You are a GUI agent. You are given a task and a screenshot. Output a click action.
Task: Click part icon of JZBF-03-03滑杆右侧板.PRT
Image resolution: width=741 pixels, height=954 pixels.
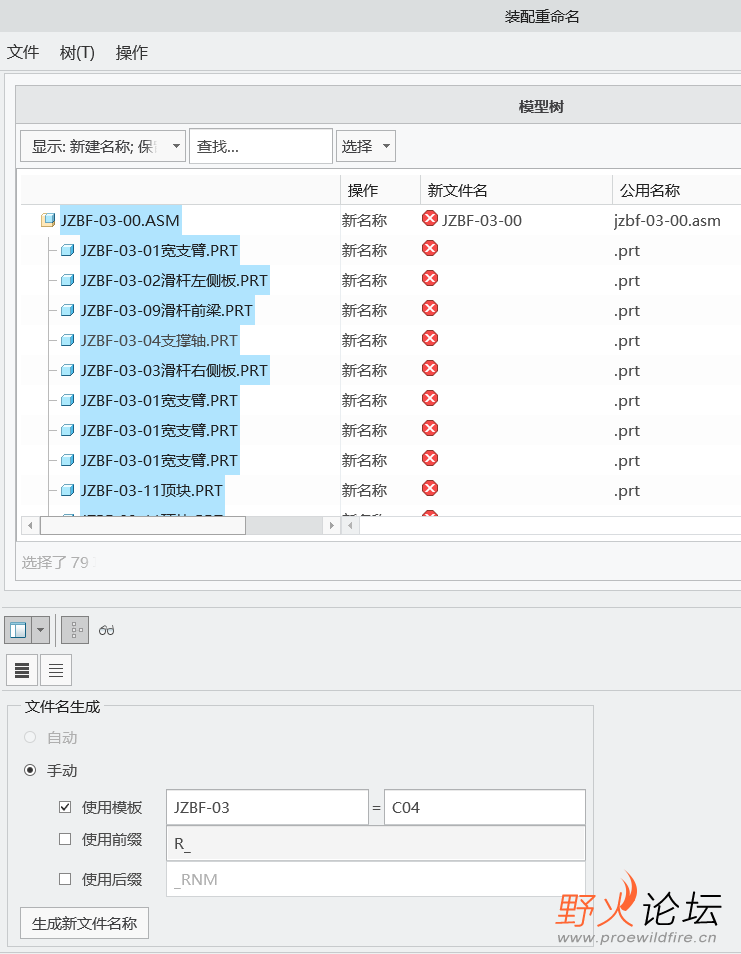pos(68,370)
